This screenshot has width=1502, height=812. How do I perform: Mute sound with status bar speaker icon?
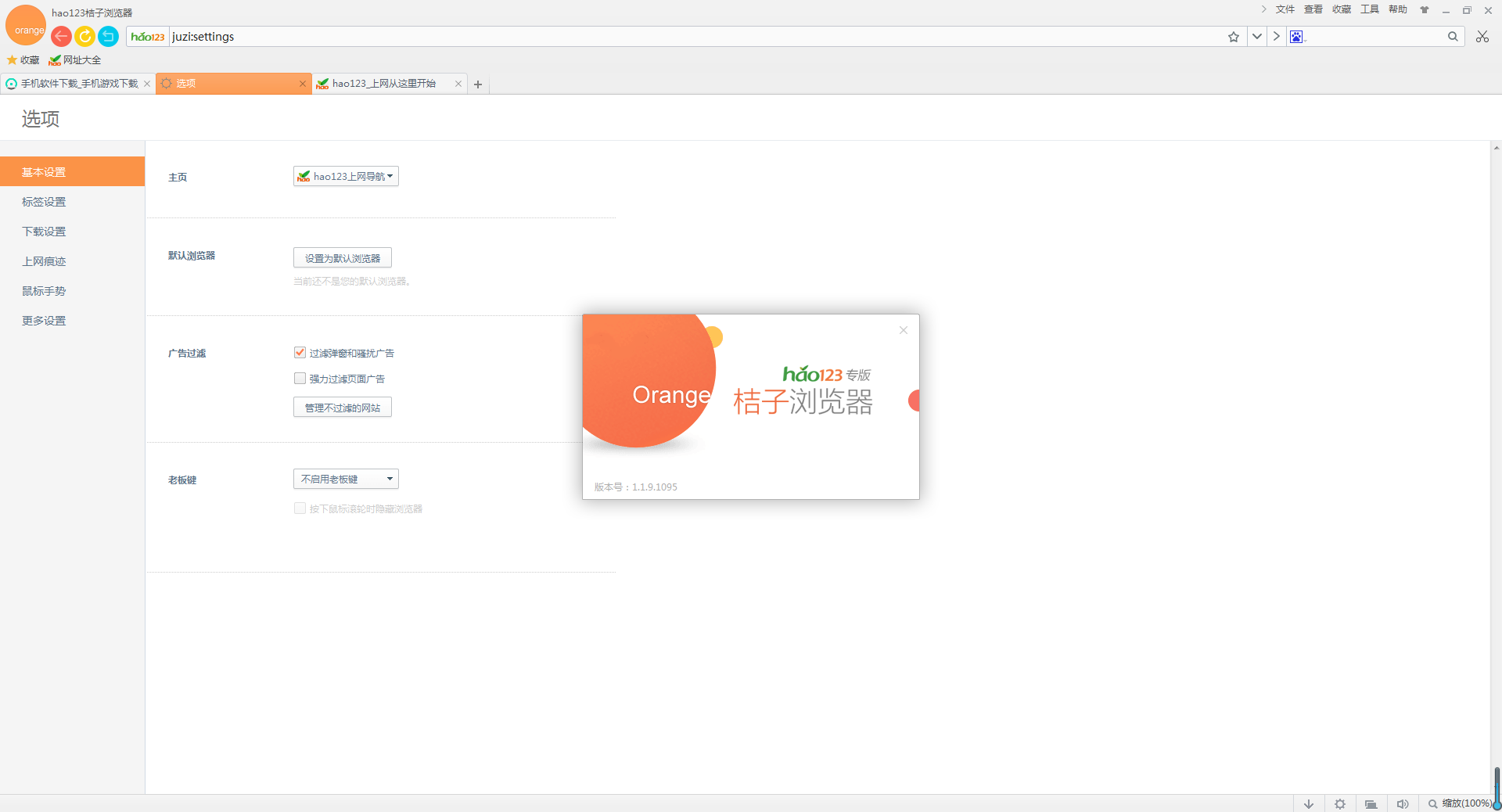[x=1403, y=803]
